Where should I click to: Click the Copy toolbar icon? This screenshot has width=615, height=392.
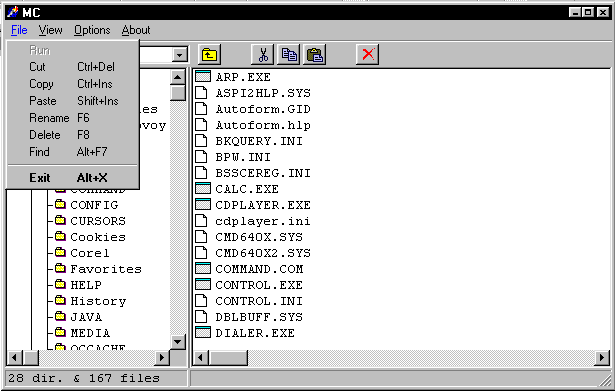[289, 55]
